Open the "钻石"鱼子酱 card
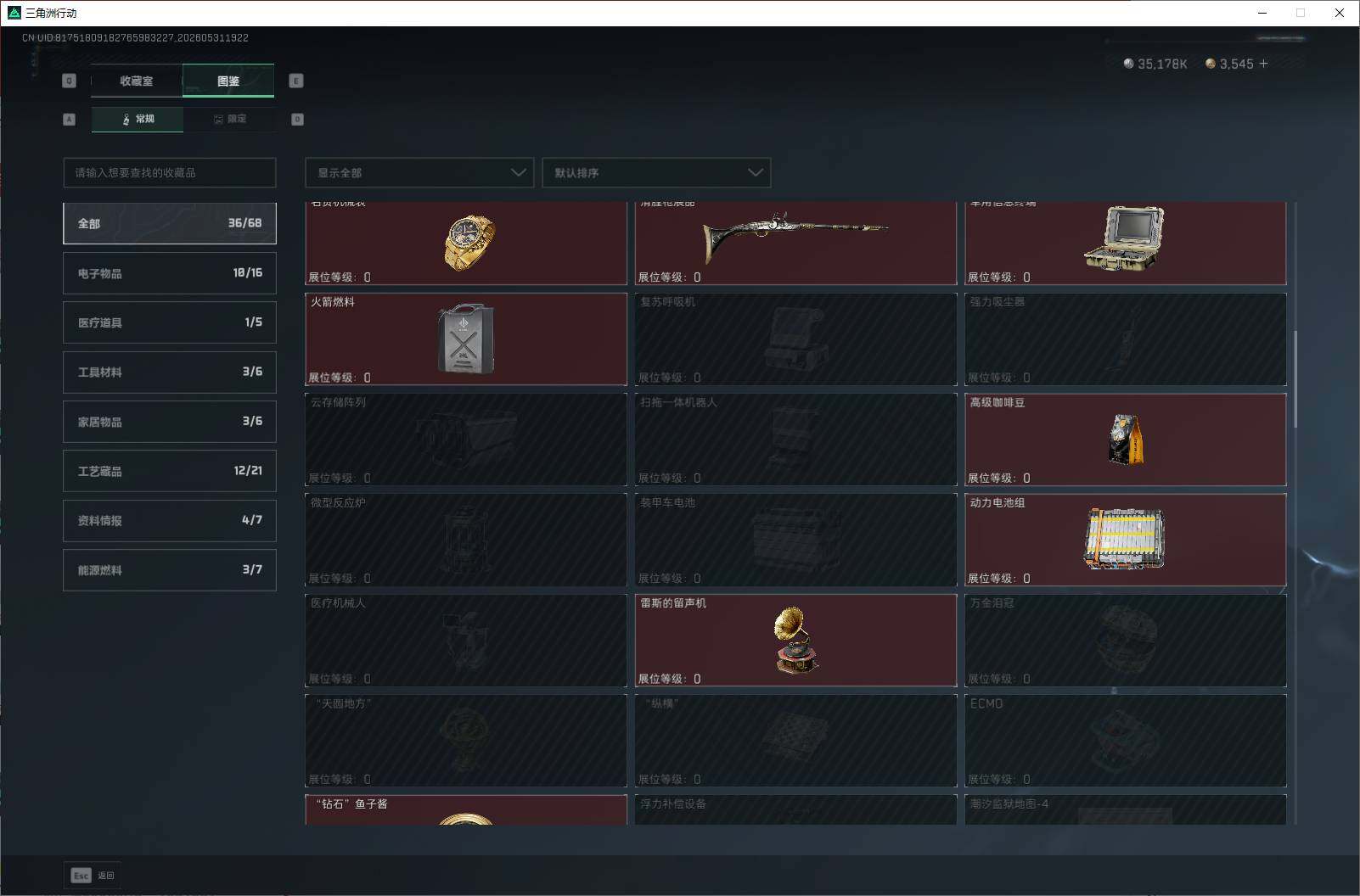Image resolution: width=1360 pixels, height=896 pixels. pos(466,809)
